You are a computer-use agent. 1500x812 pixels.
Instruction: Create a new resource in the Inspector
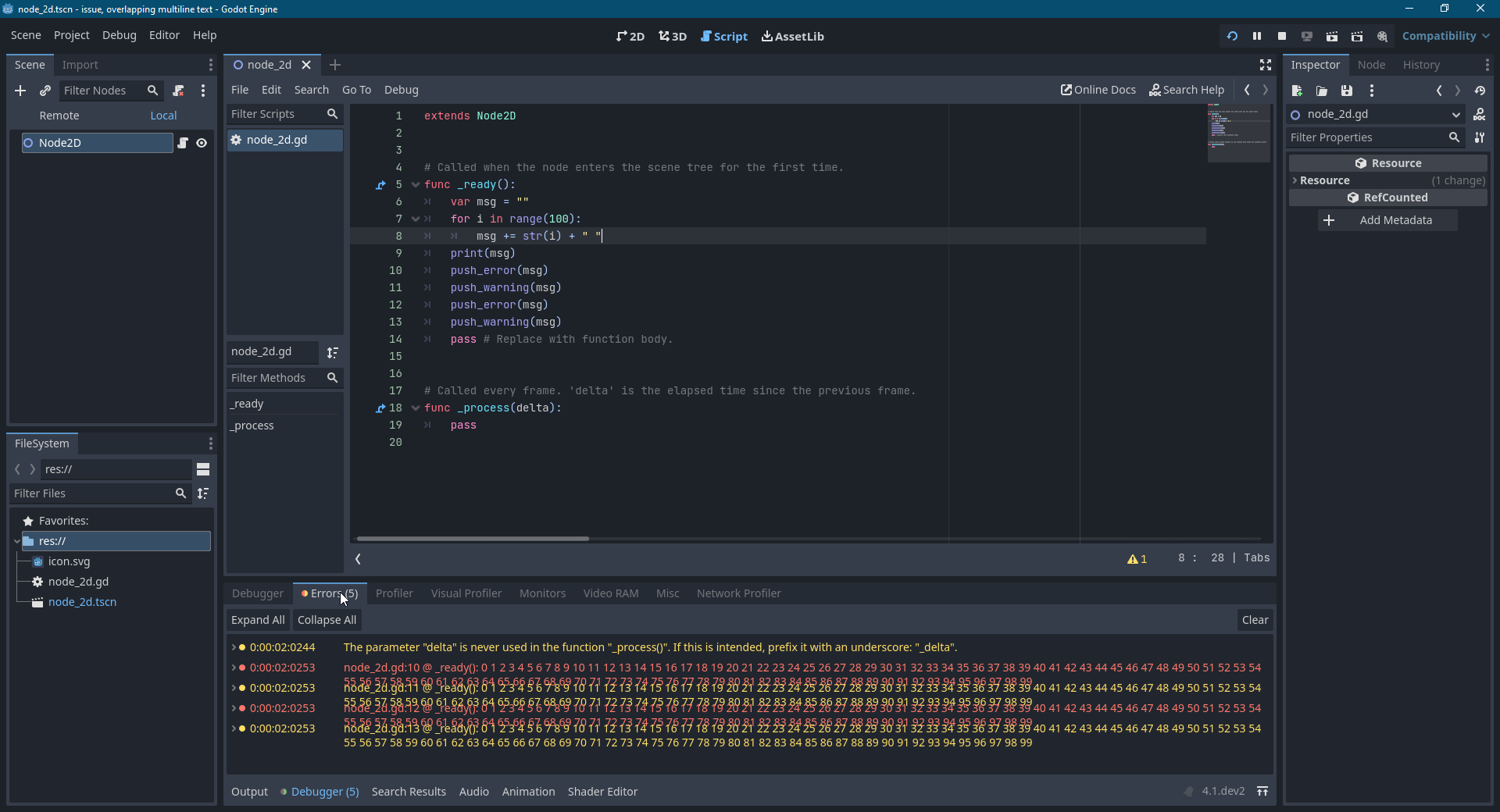coord(1297,91)
